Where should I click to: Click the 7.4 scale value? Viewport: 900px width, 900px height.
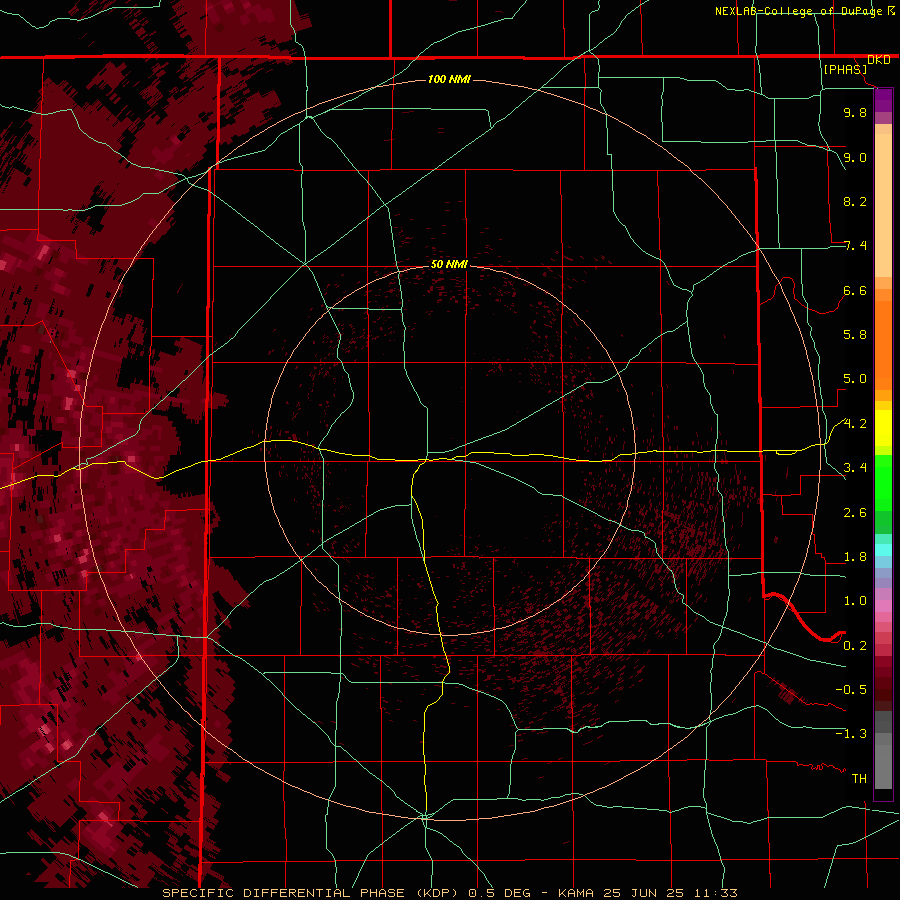coord(855,246)
